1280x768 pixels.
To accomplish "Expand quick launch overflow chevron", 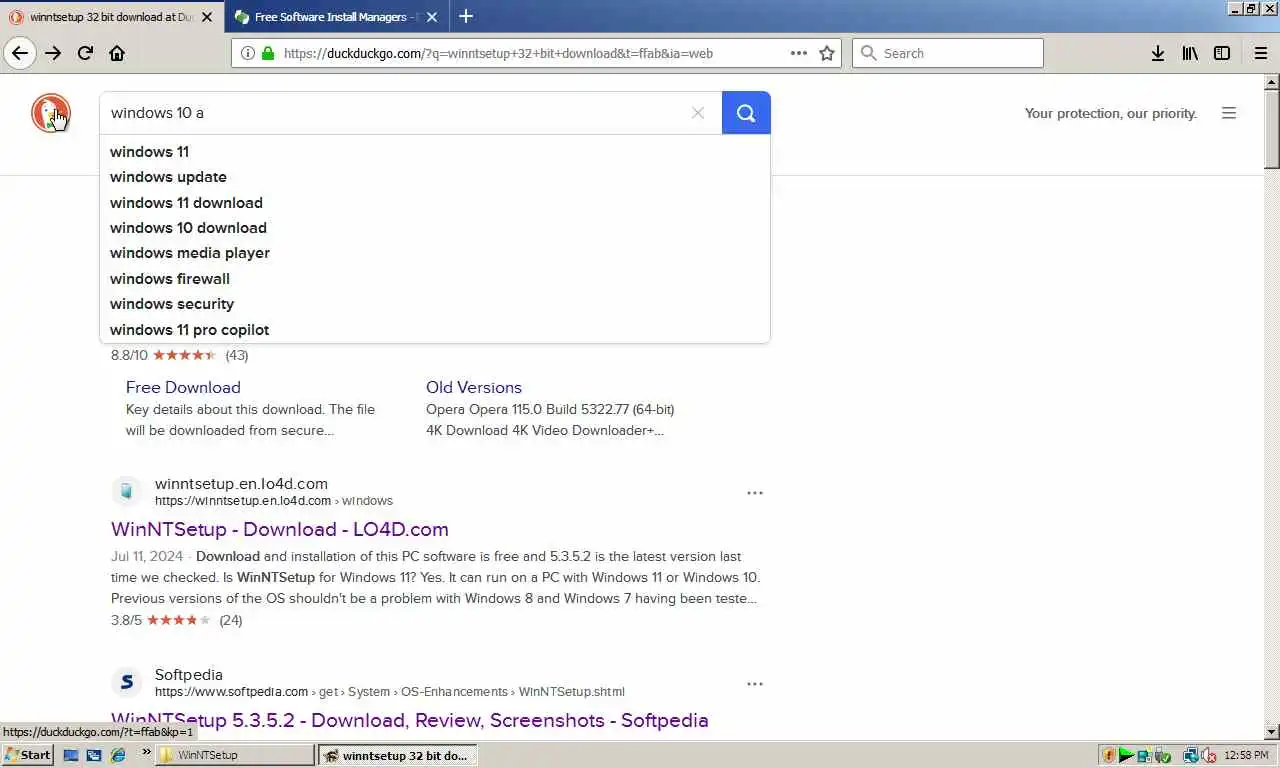I will click(147, 751).
